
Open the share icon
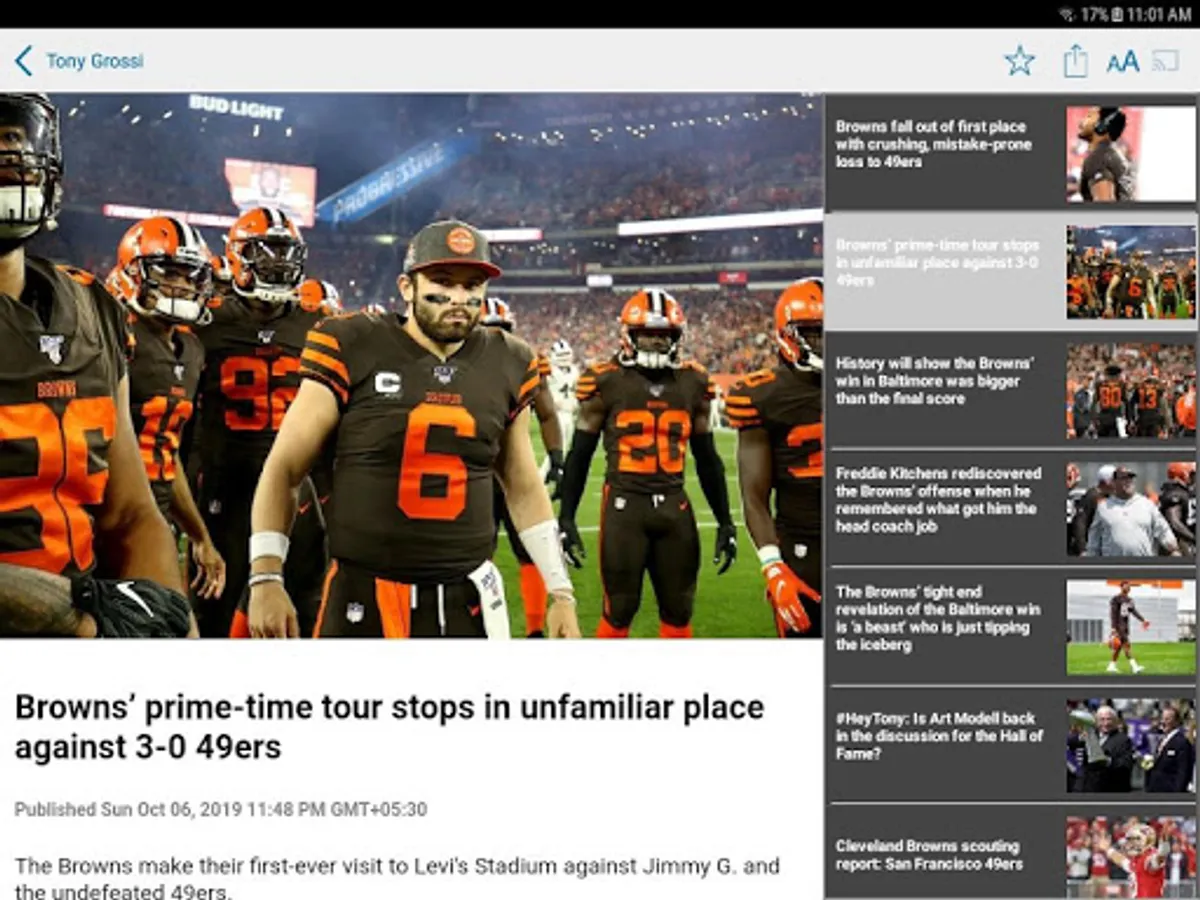click(x=1075, y=61)
